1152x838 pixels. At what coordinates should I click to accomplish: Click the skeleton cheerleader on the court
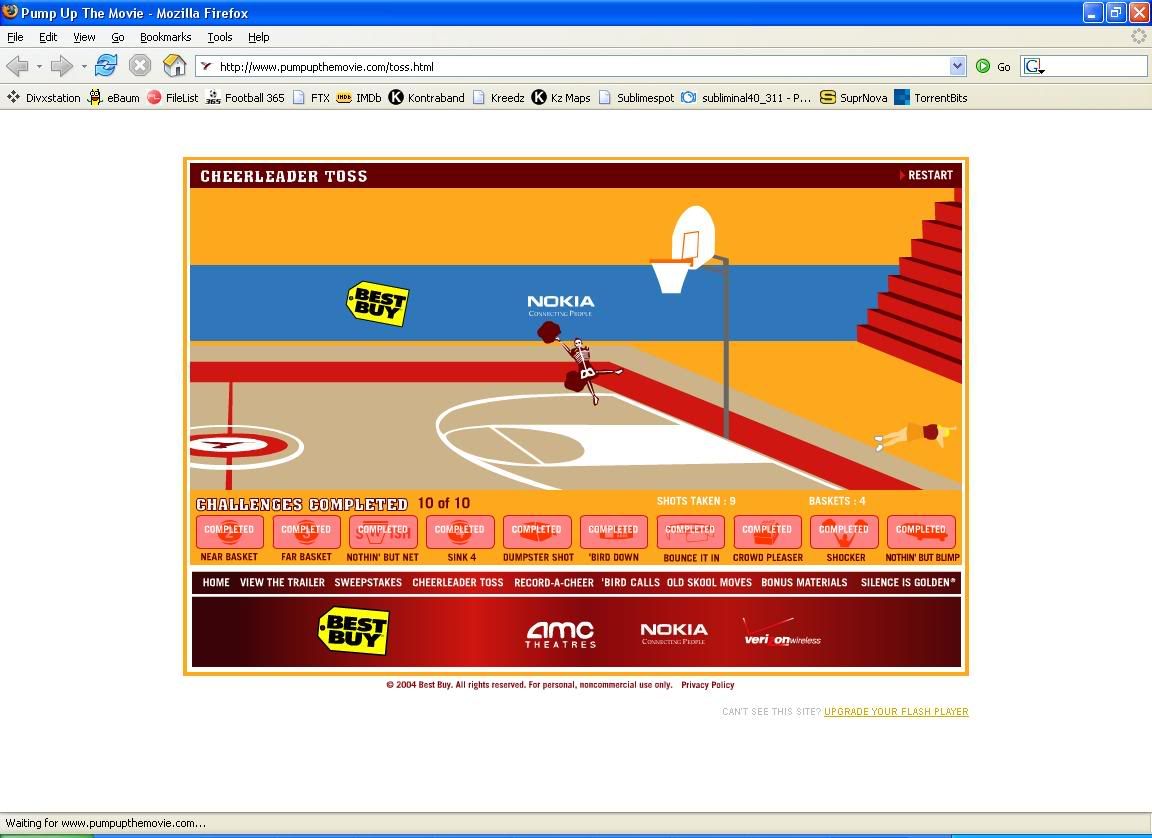pos(581,364)
